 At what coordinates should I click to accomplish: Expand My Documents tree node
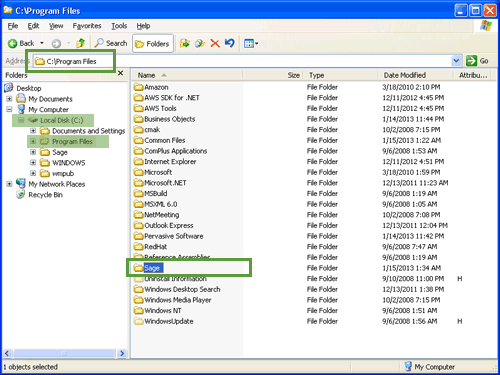9,99
